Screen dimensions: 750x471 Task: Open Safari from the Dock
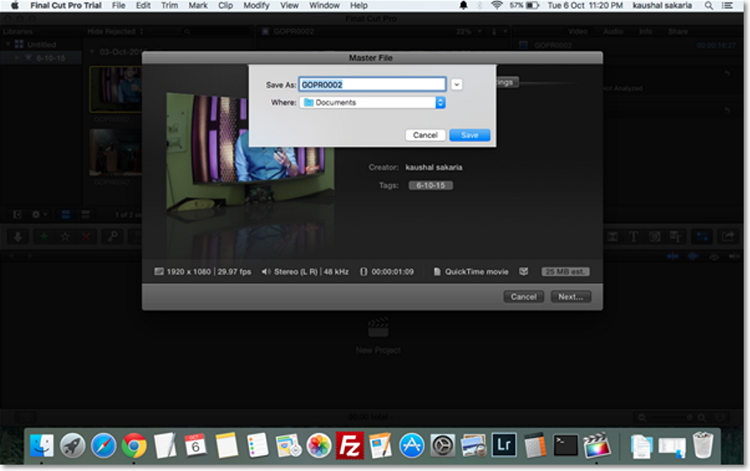(103, 446)
